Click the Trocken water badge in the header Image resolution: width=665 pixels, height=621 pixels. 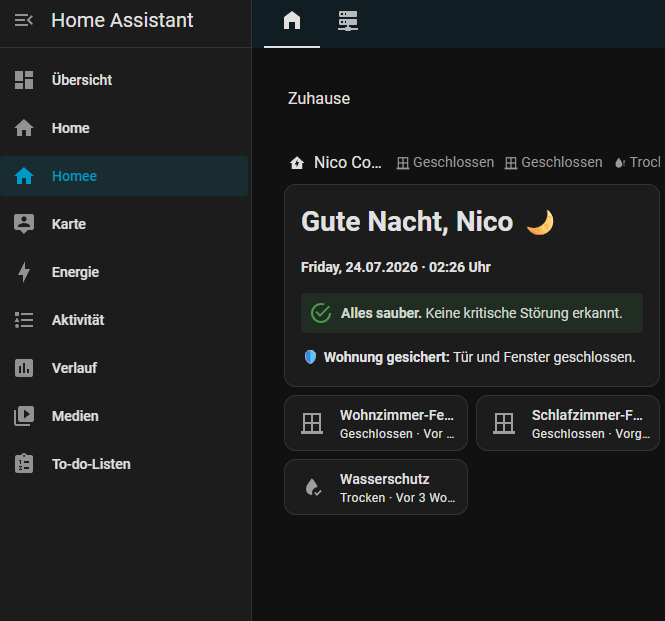pos(638,162)
